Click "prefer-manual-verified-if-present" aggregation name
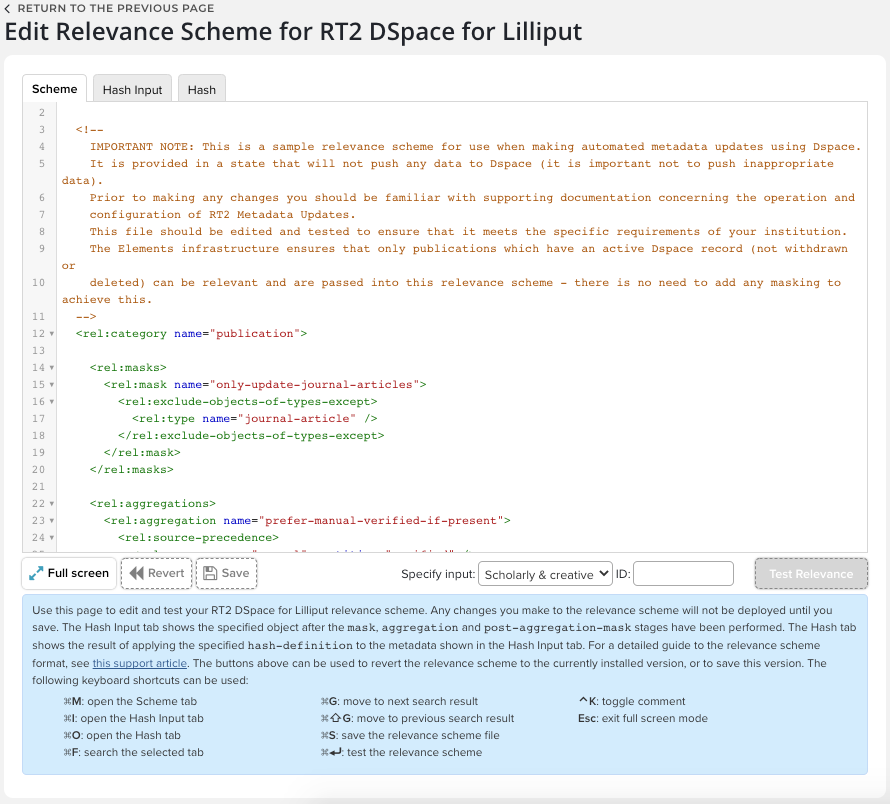This screenshot has width=890, height=804. (x=381, y=521)
